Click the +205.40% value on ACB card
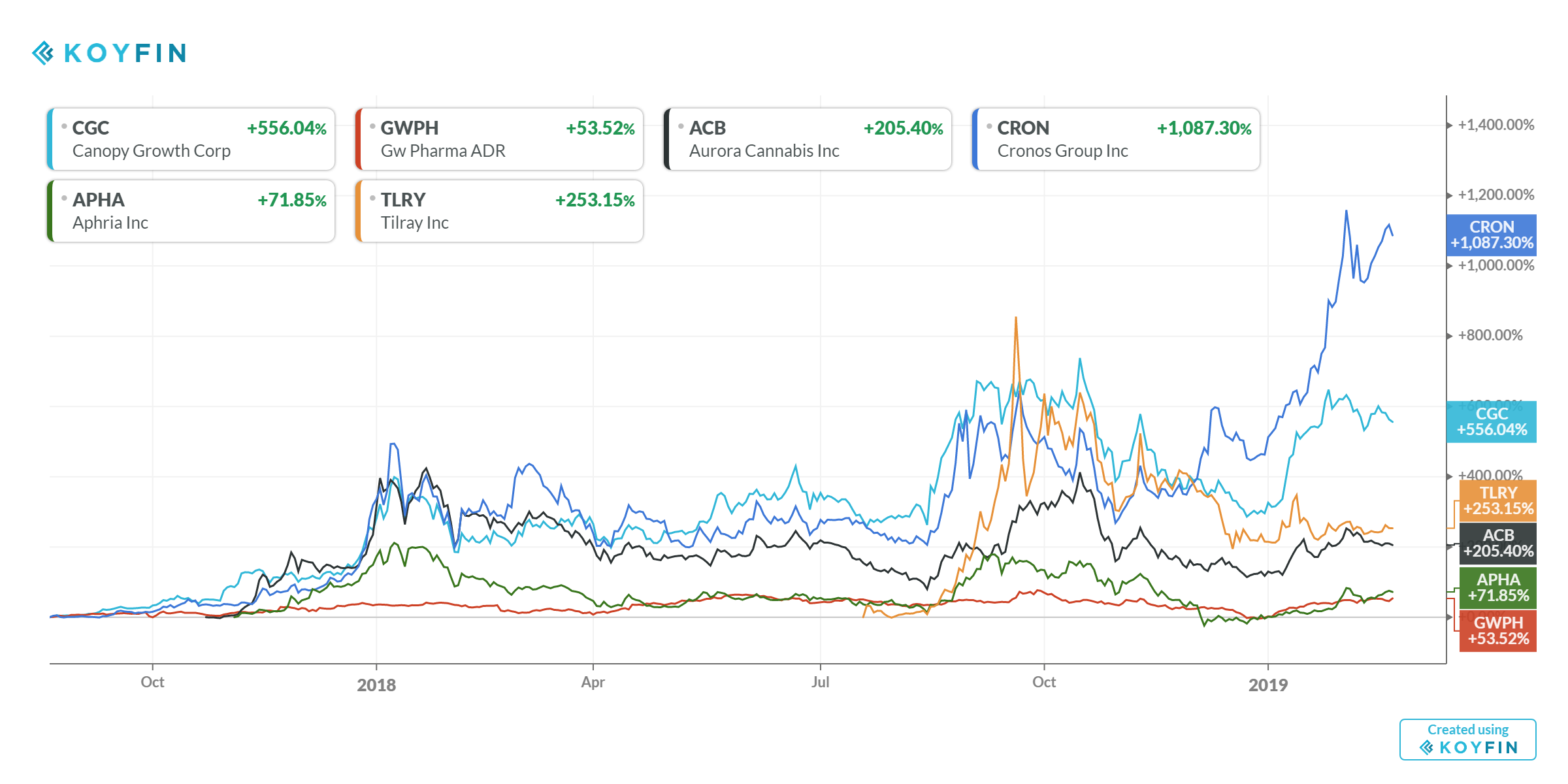Image resolution: width=1568 pixels, height=784 pixels. 904,128
